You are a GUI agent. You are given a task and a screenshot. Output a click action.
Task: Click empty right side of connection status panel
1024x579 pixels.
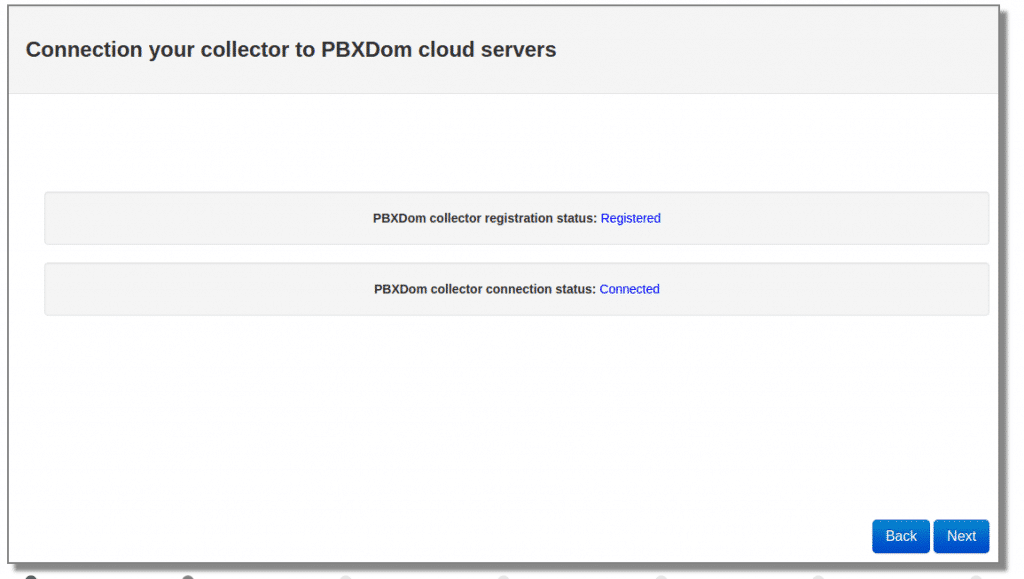pyautogui.click(x=850, y=289)
